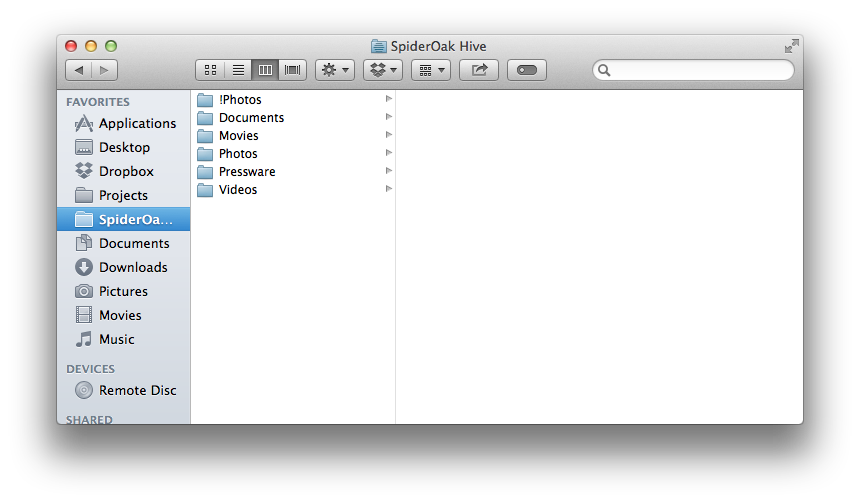Open Downloads in the sidebar

(124, 268)
